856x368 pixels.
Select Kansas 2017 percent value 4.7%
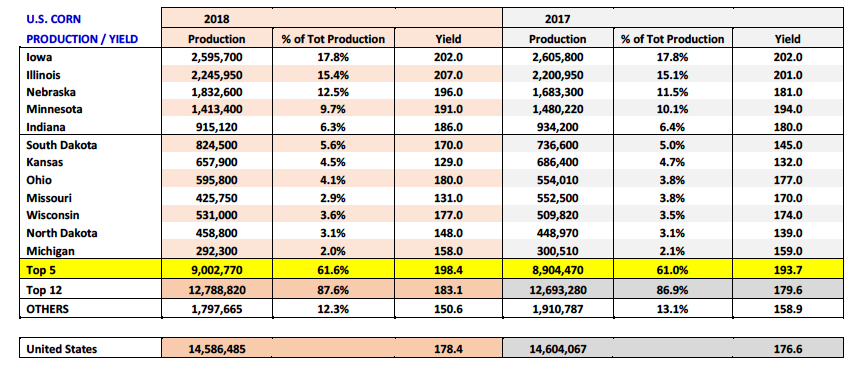pos(673,162)
